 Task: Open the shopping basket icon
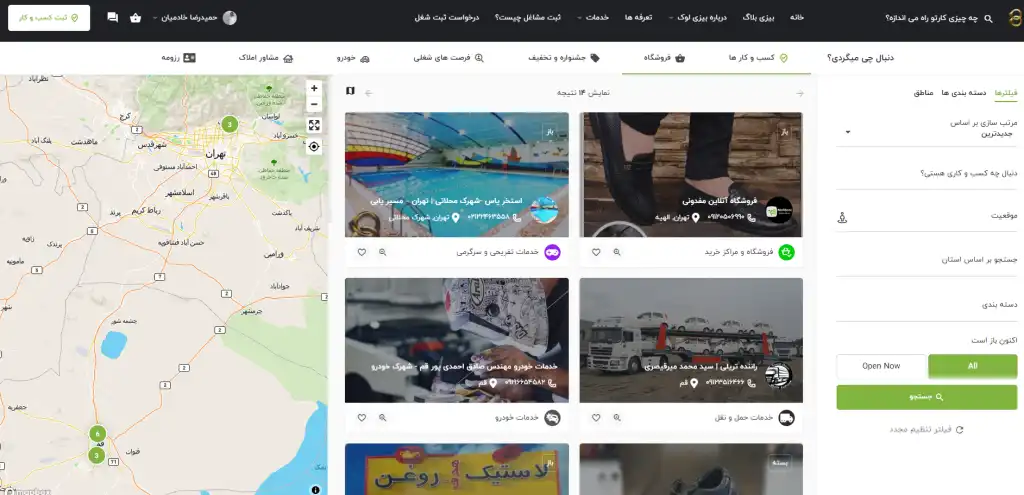point(135,18)
